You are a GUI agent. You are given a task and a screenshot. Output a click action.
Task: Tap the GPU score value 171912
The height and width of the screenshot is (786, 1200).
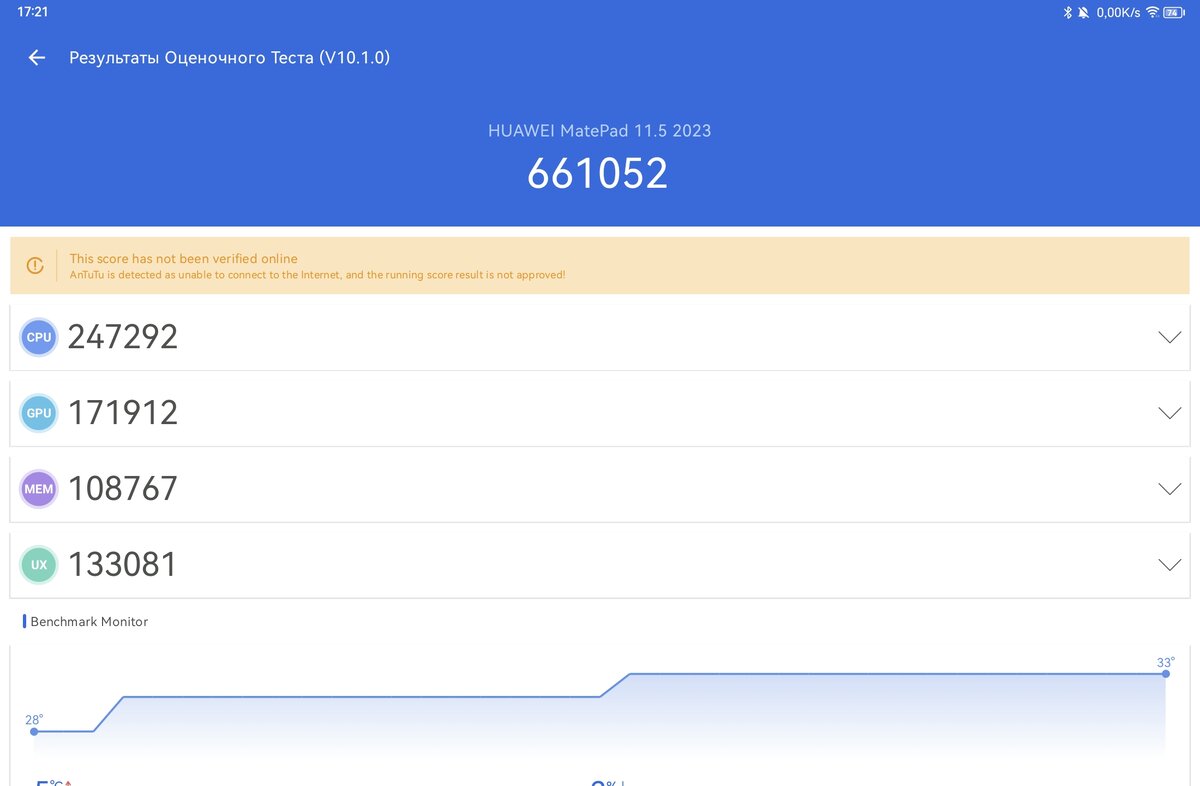123,413
